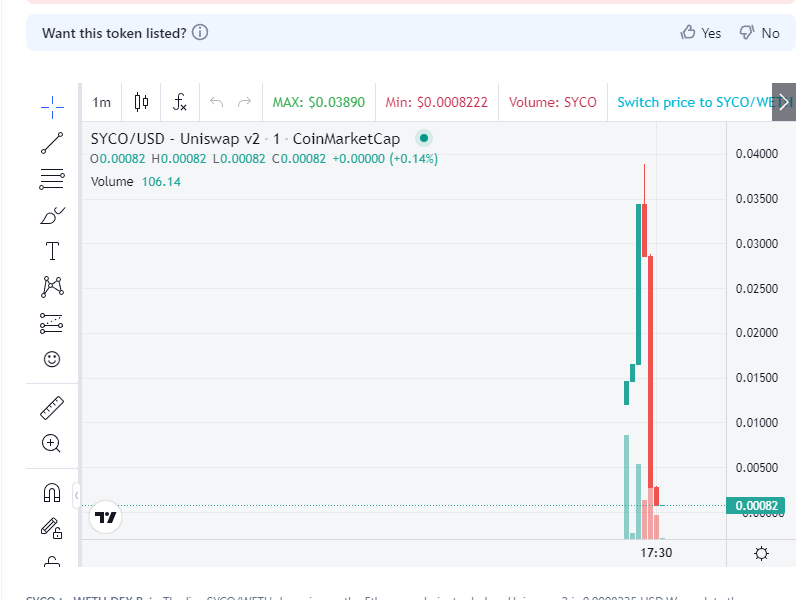The height and width of the screenshot is (600, 800).
Task: Open the 1m interval selector
Action: point(100,101)
